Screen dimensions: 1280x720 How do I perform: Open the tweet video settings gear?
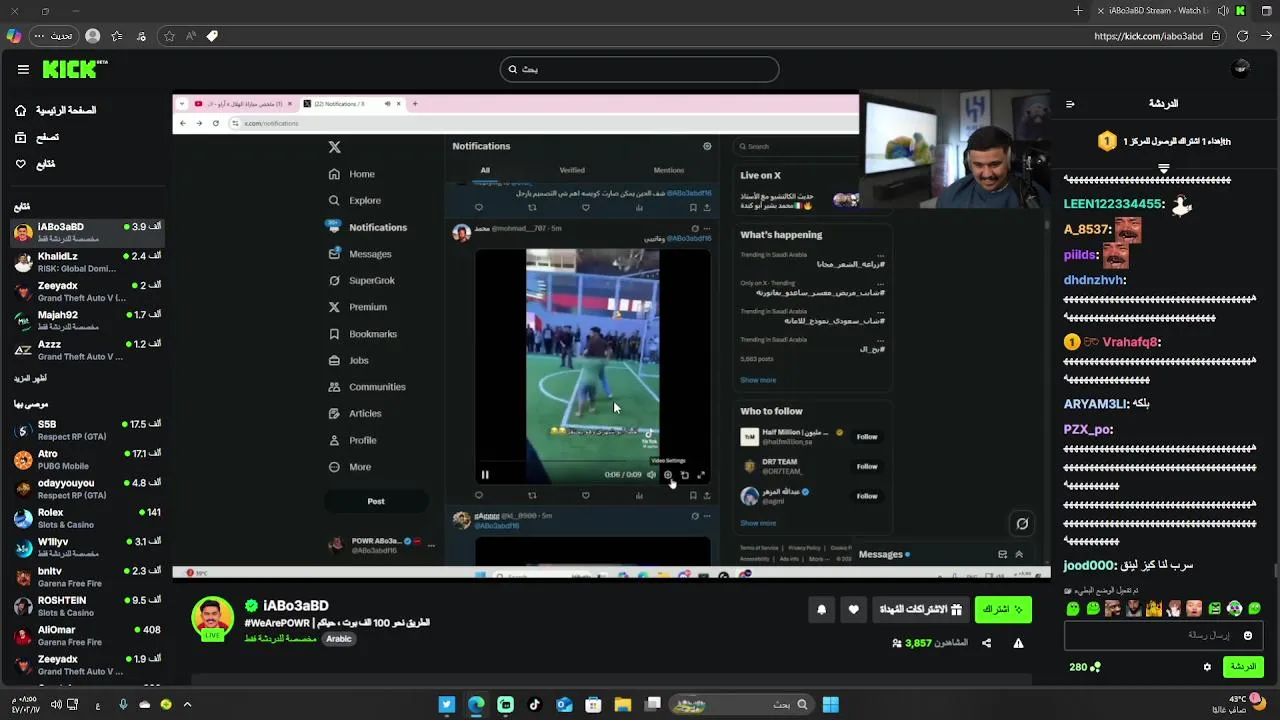(668, 475)
